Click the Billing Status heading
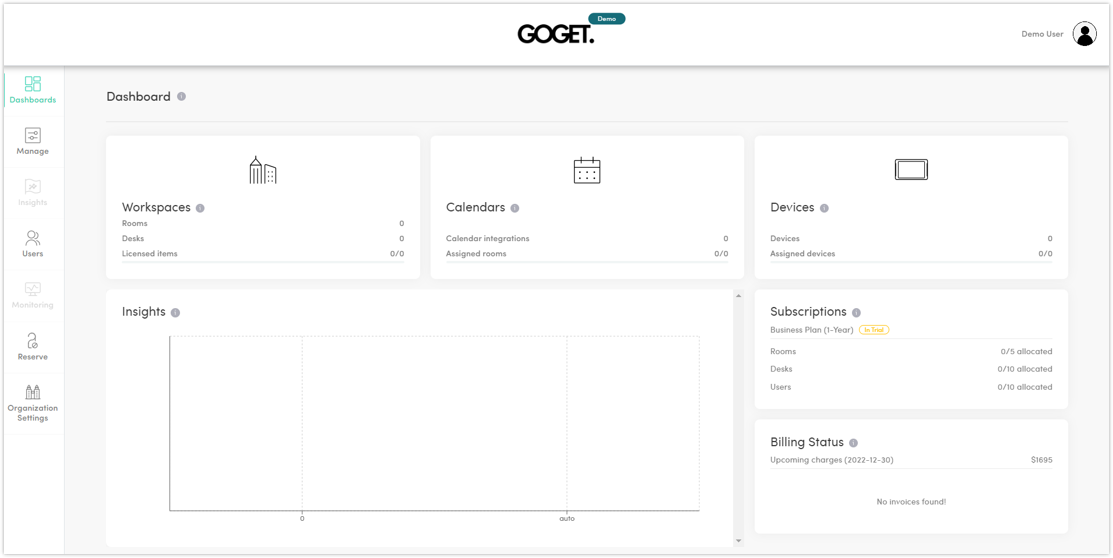This screenshot has height=558, width=1113. click(807, 442)
